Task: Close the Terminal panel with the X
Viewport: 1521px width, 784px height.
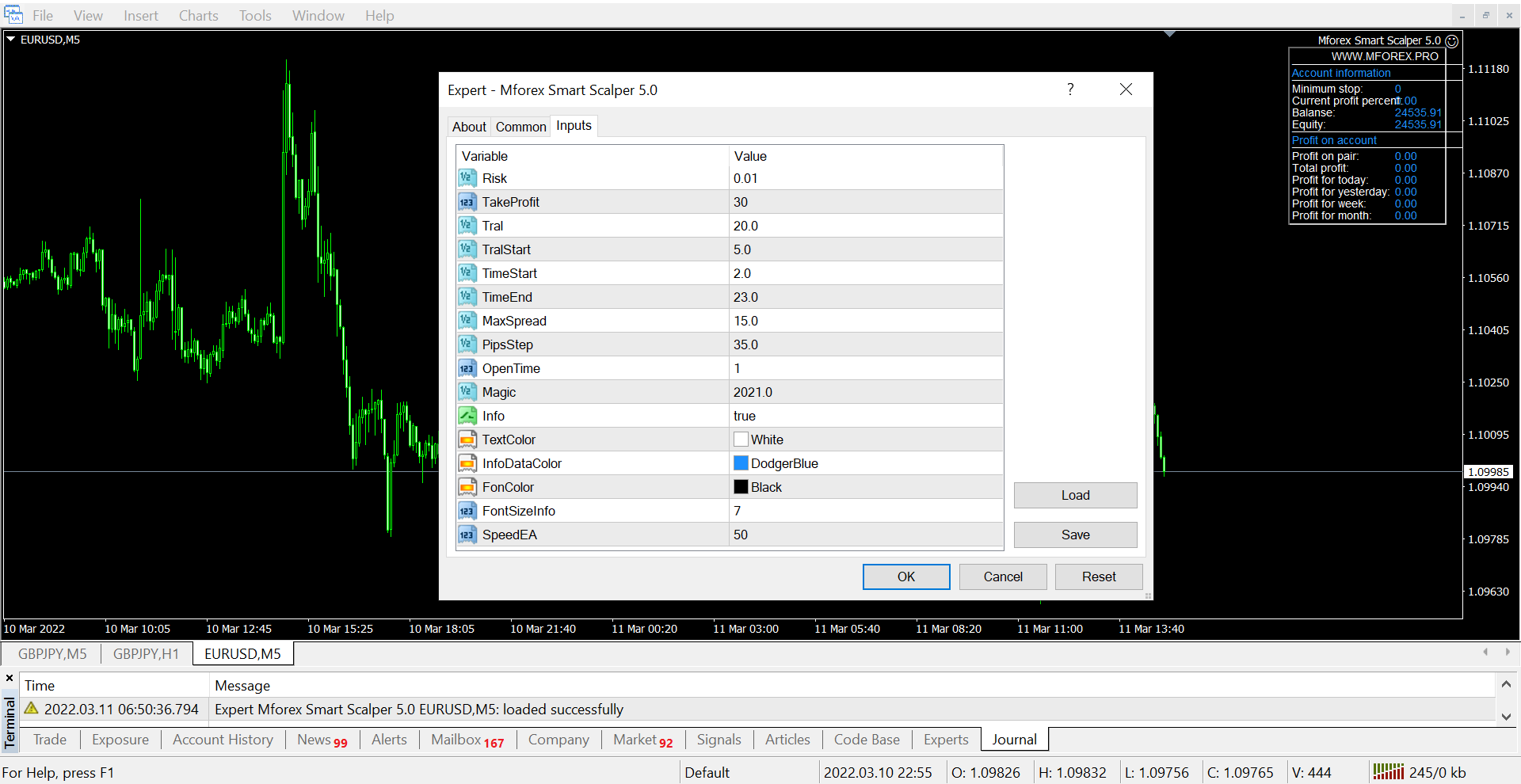Action: click(x=10, y=678)
